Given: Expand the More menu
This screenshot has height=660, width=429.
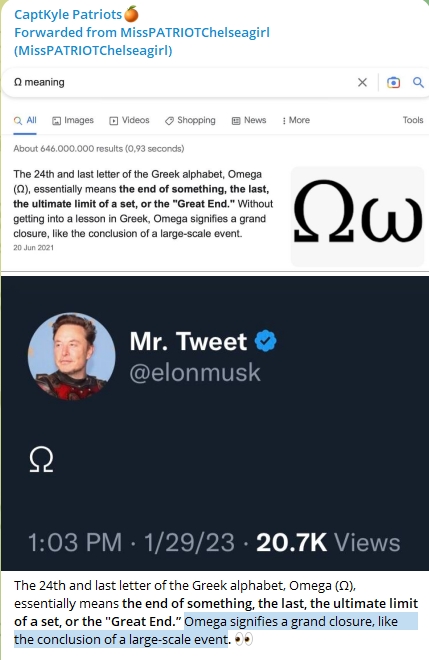Looking at the screenshot, I should (296, 120).
